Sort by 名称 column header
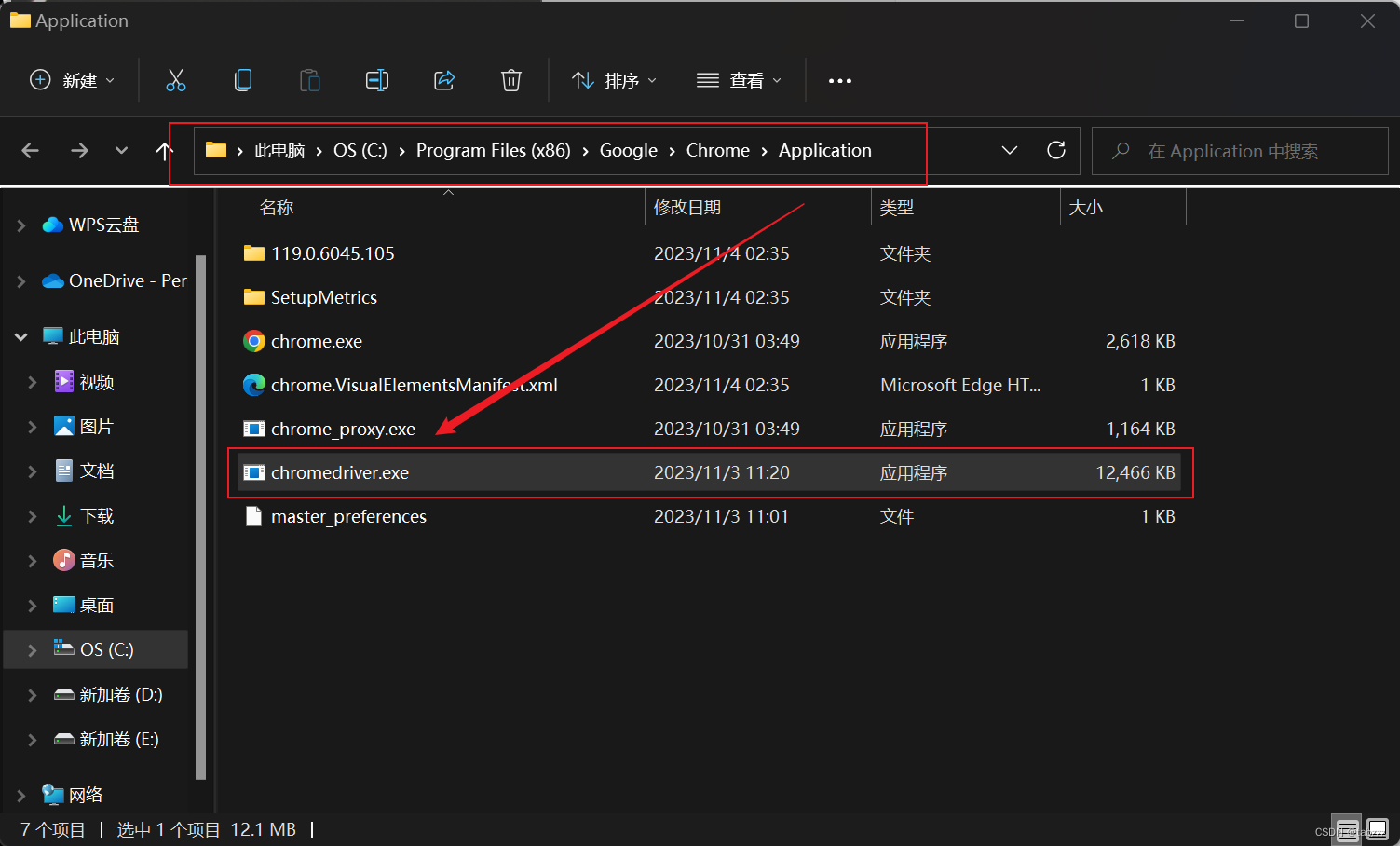Viewport: 1400px width, 846px height. coord(277,208)
